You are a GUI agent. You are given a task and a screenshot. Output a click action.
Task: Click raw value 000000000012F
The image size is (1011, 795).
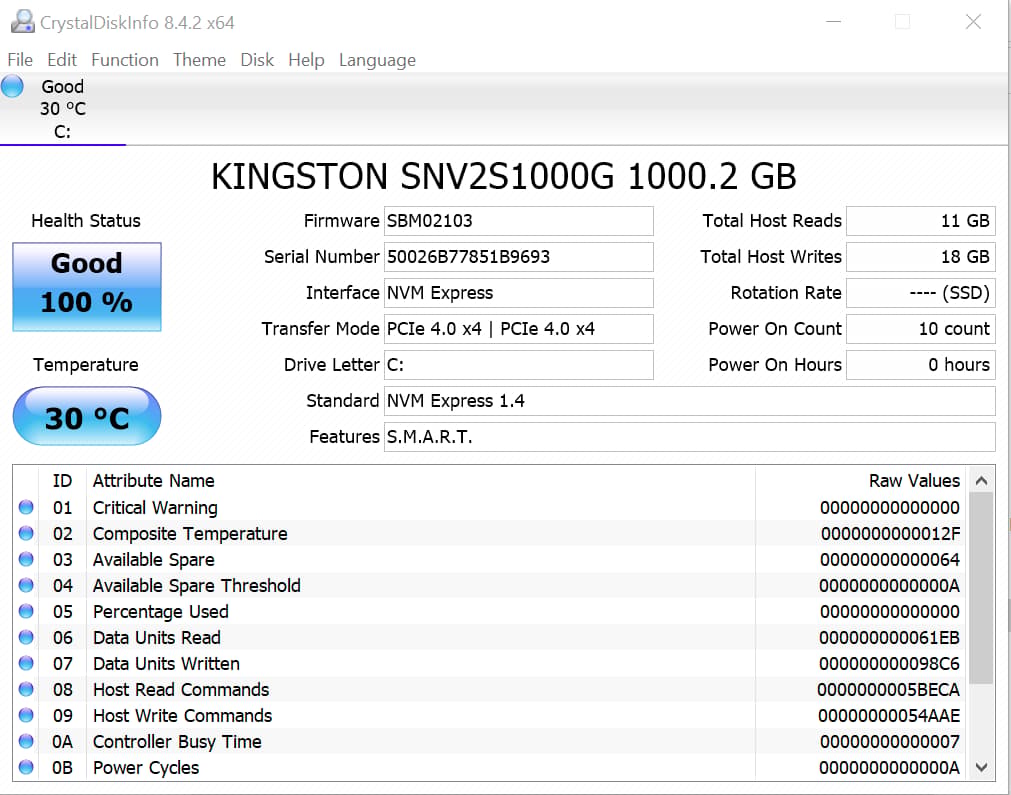tap(890, 534)
